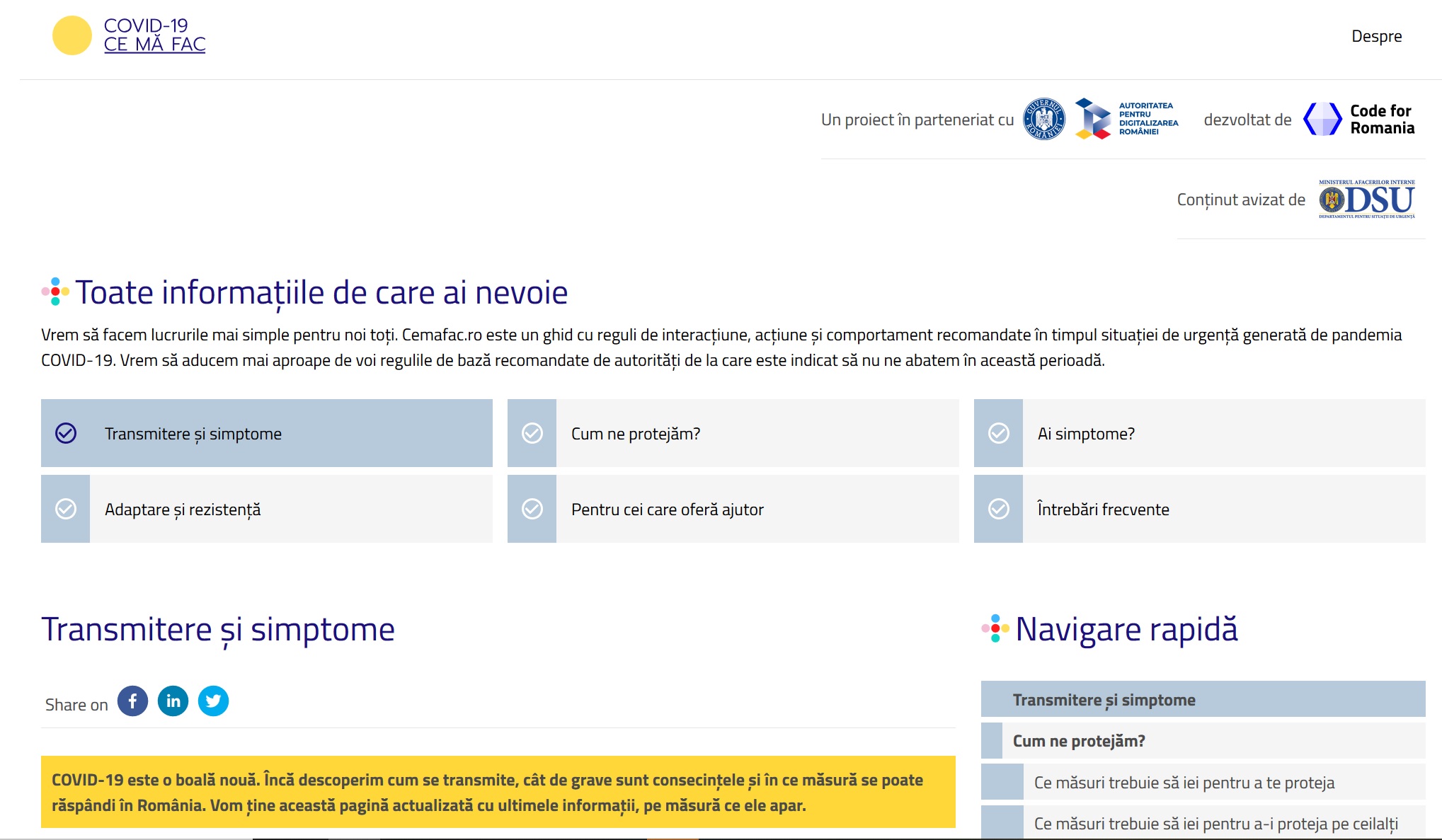Click the checkmark icon beside Adaptare și reziliență
Image resolution: width=1442 pixels, height=840 pixels.
[x=66, y=509]
